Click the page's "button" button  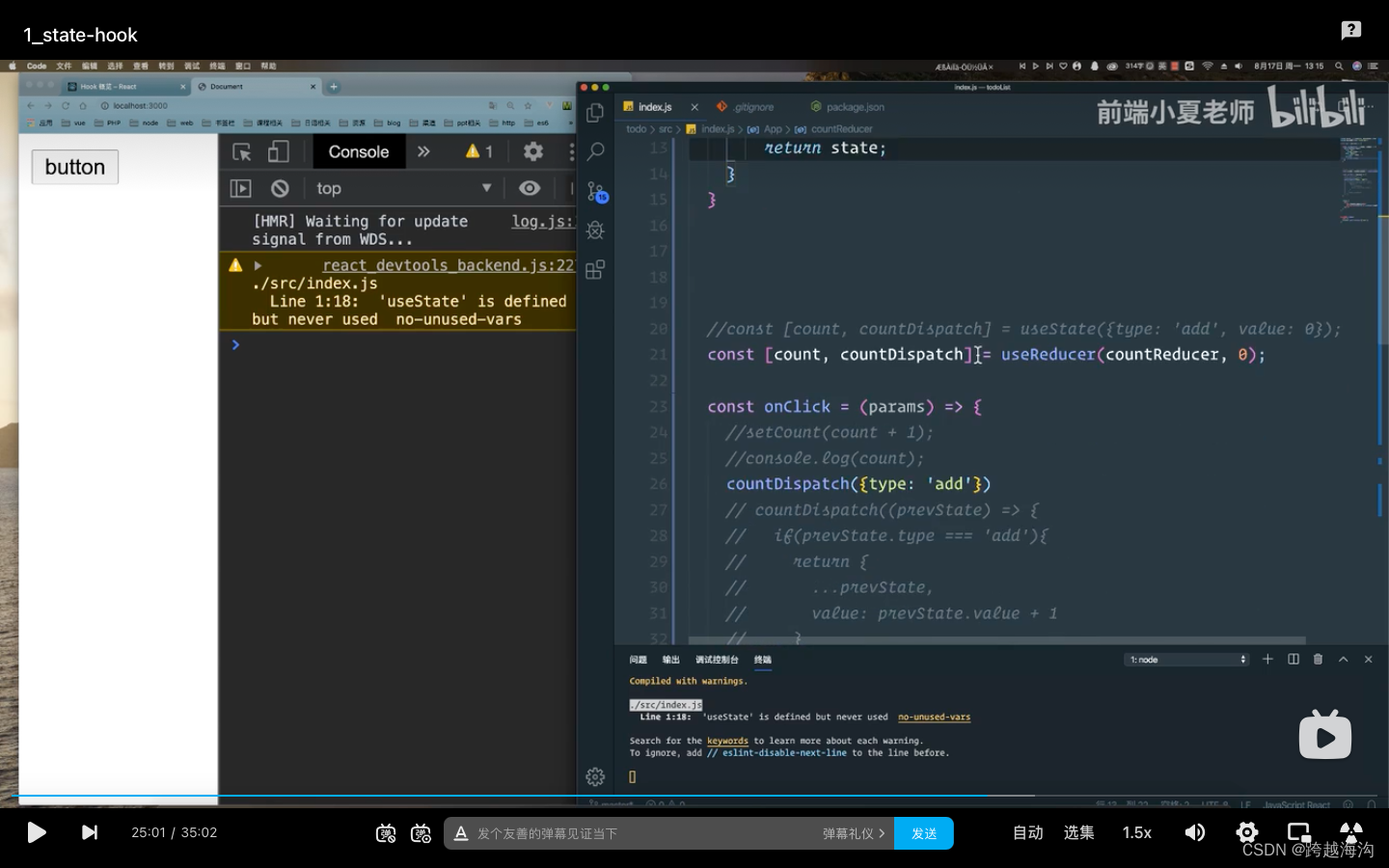pyautogui.click(x=75, y=167)
